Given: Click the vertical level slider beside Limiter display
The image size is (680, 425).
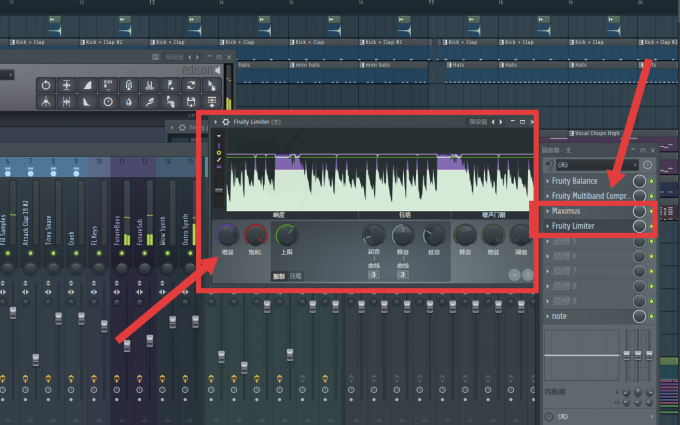Looking at the screenshot, I should (x=219, y=190).
